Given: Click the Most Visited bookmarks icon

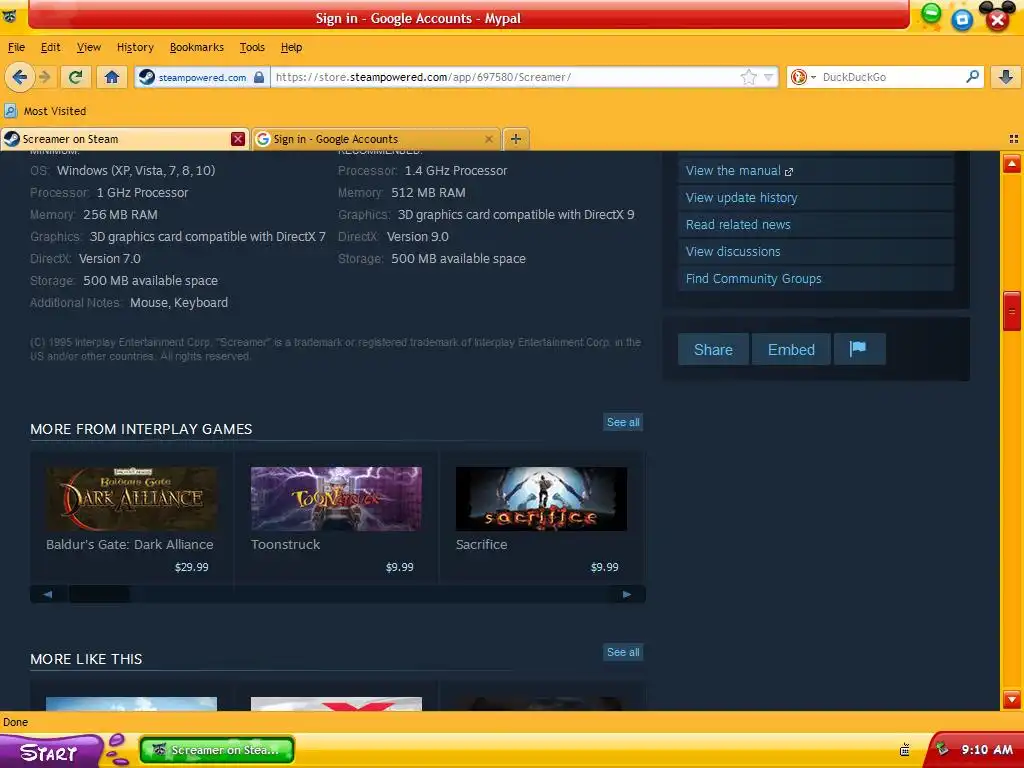Looking at the screenshot, I should pyautogui.click(x=10, y=111).
